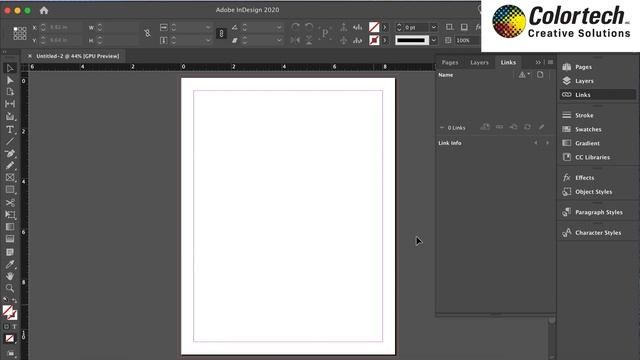Screen dimensions: 640x360
Task: Select the Gradient Feather tool
Action: click(10, 239)
